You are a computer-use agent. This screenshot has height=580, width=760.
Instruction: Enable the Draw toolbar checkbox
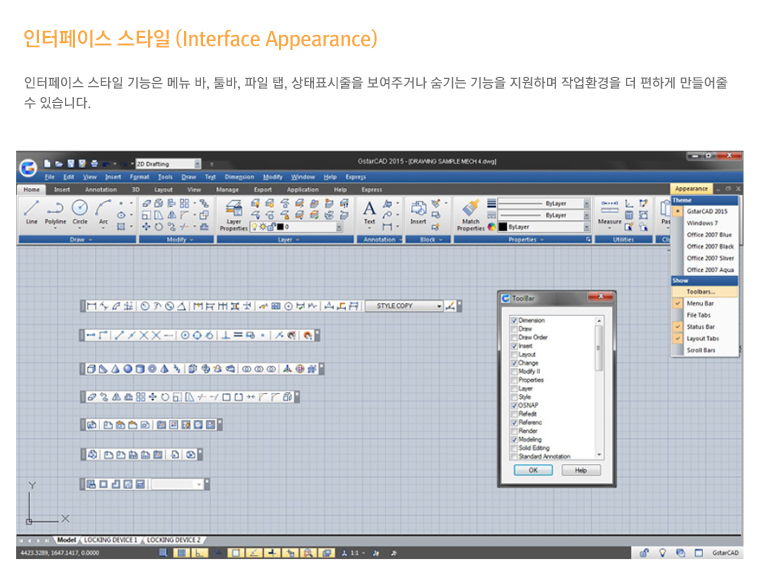pyautogui.click(x=515, y=329)
